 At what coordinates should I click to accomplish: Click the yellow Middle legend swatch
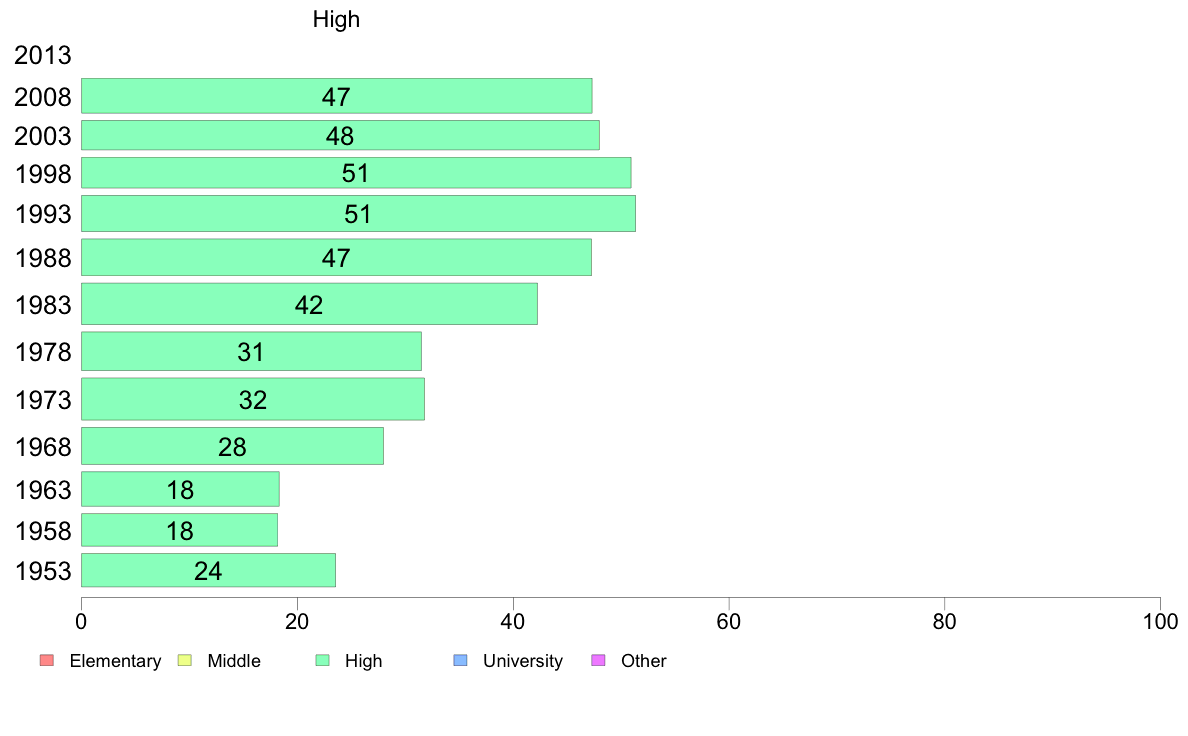[x=184, y=660]
